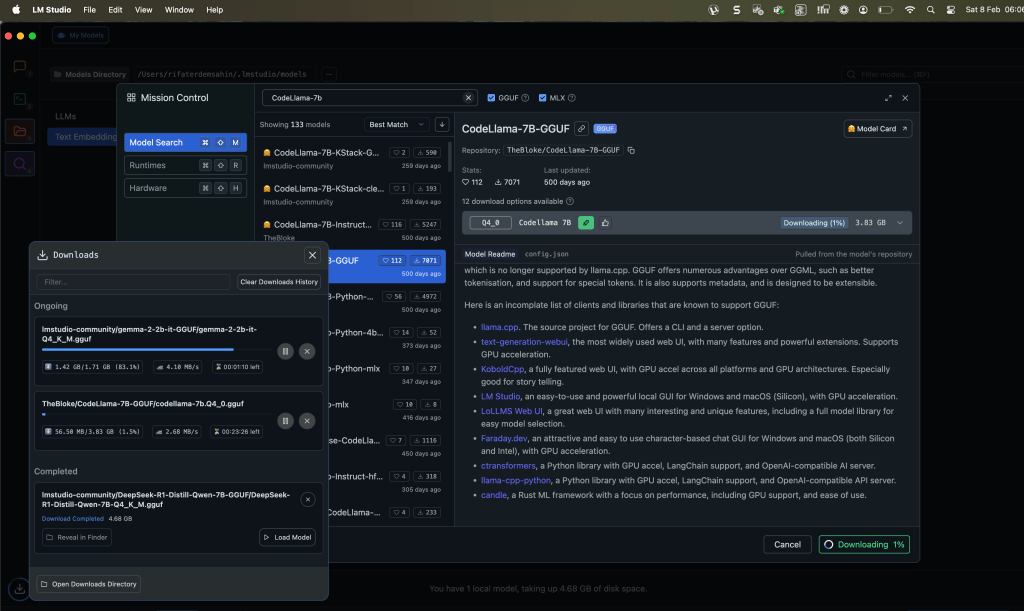Open the Wi-Fi menu bar icon
Image resolution: width=1024 pixels, height=611 pixels.
(910, 10)
